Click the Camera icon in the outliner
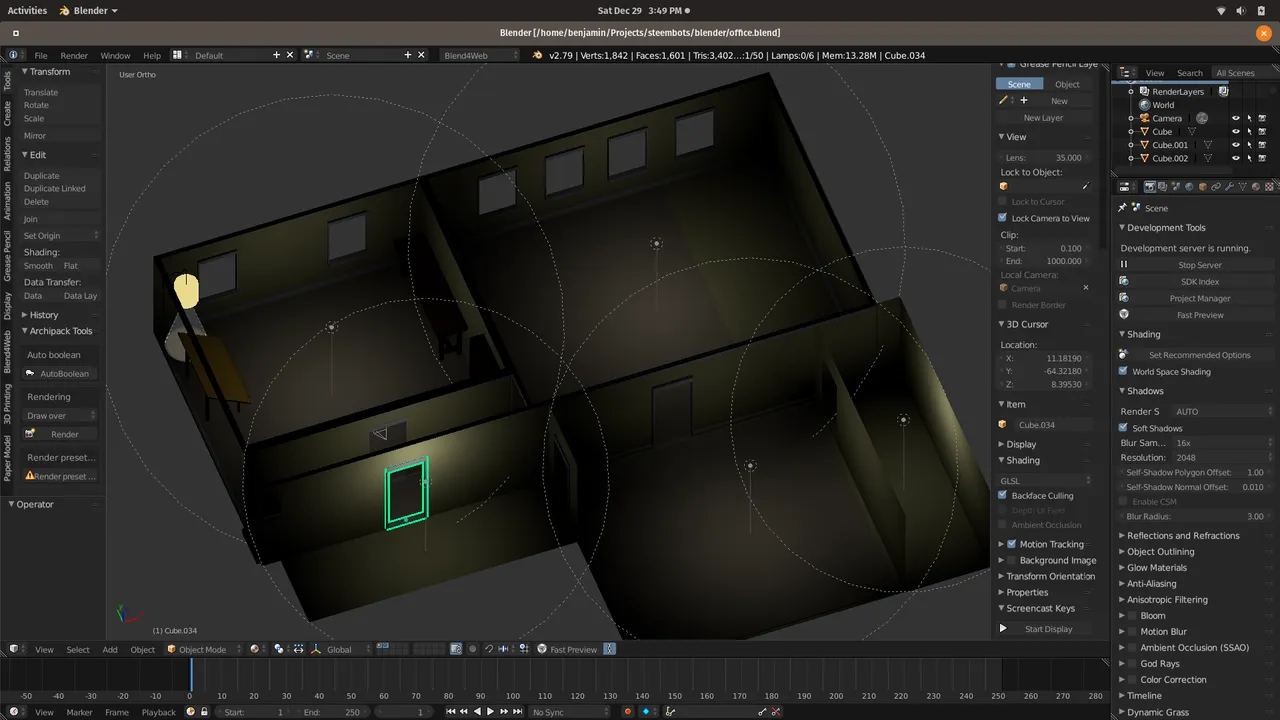This screenshot has width=1280, height=720. pos(1146,118)
